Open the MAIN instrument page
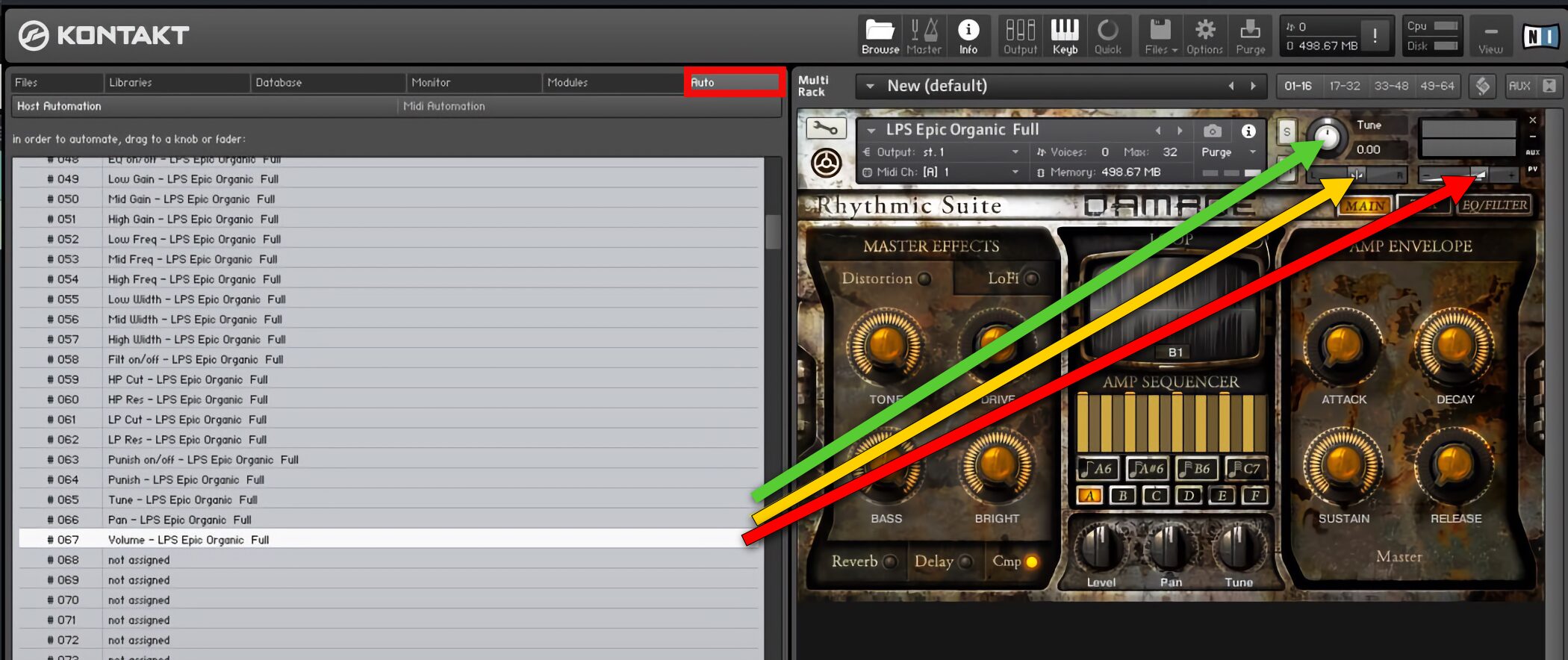Image resolution: width=1568 pixels, height=660 pixels. [x=1366, y=205]
